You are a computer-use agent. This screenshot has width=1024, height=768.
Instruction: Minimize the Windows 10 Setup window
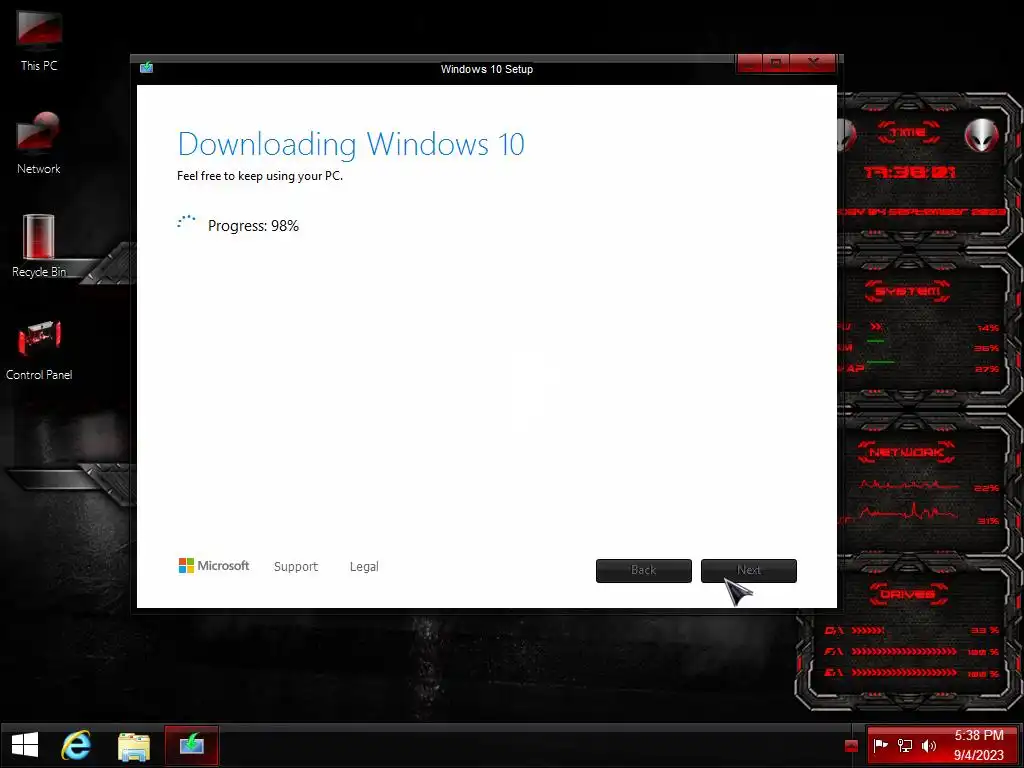(x=750, y=63)
